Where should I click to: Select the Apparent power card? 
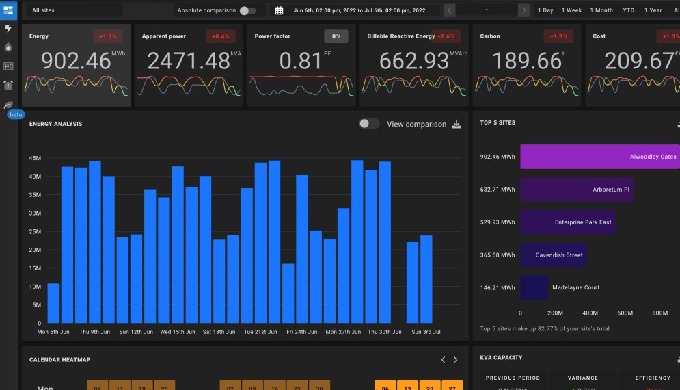tap(189, 66)
